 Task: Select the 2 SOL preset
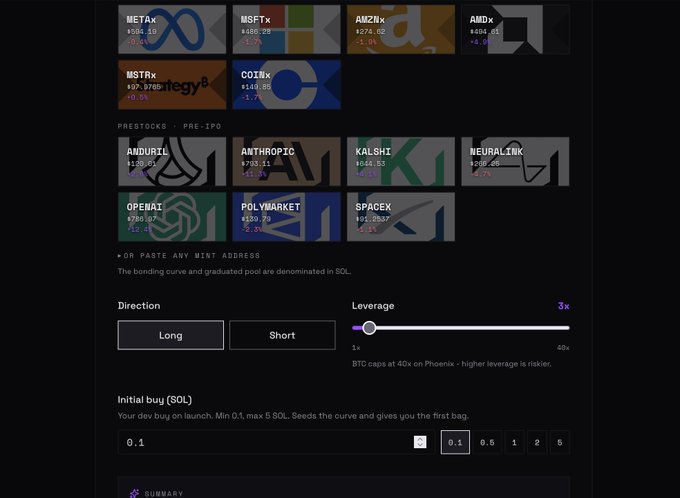(x=537, y=442)
